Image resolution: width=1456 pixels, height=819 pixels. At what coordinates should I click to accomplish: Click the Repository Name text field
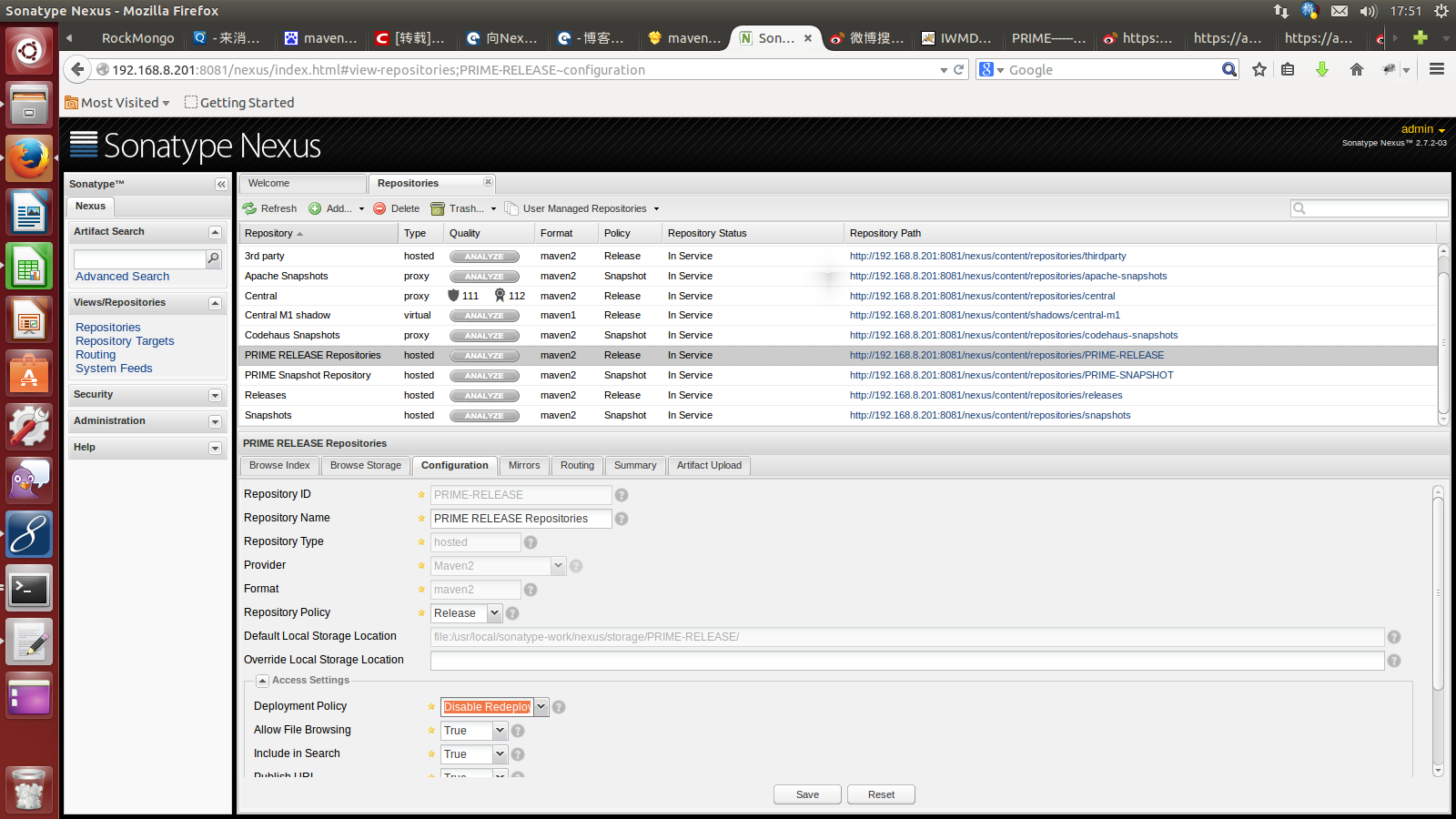click(521, 519)
